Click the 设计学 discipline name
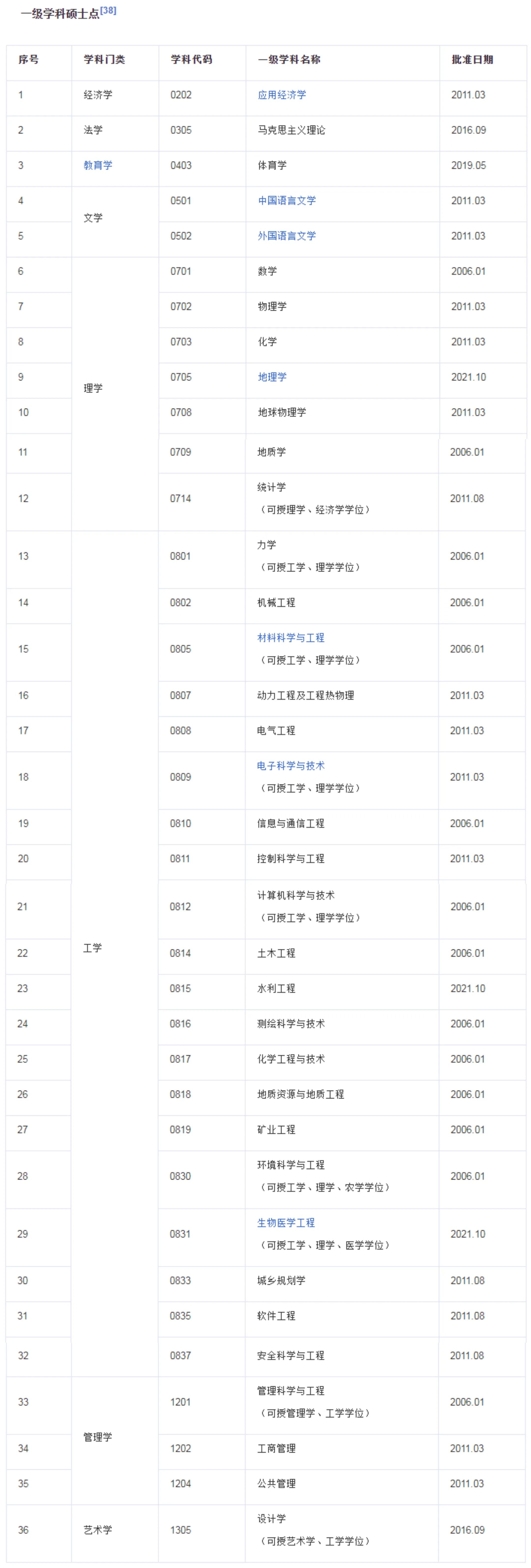The height and width of the screenshot is (1568, 531). point(271,1518)
